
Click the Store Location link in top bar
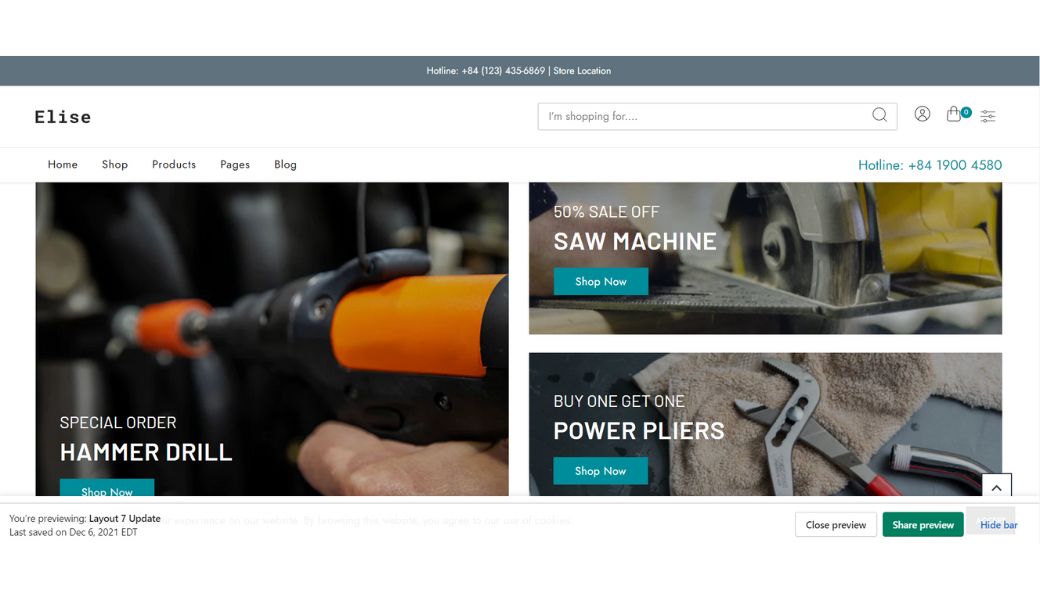point(582,71)
